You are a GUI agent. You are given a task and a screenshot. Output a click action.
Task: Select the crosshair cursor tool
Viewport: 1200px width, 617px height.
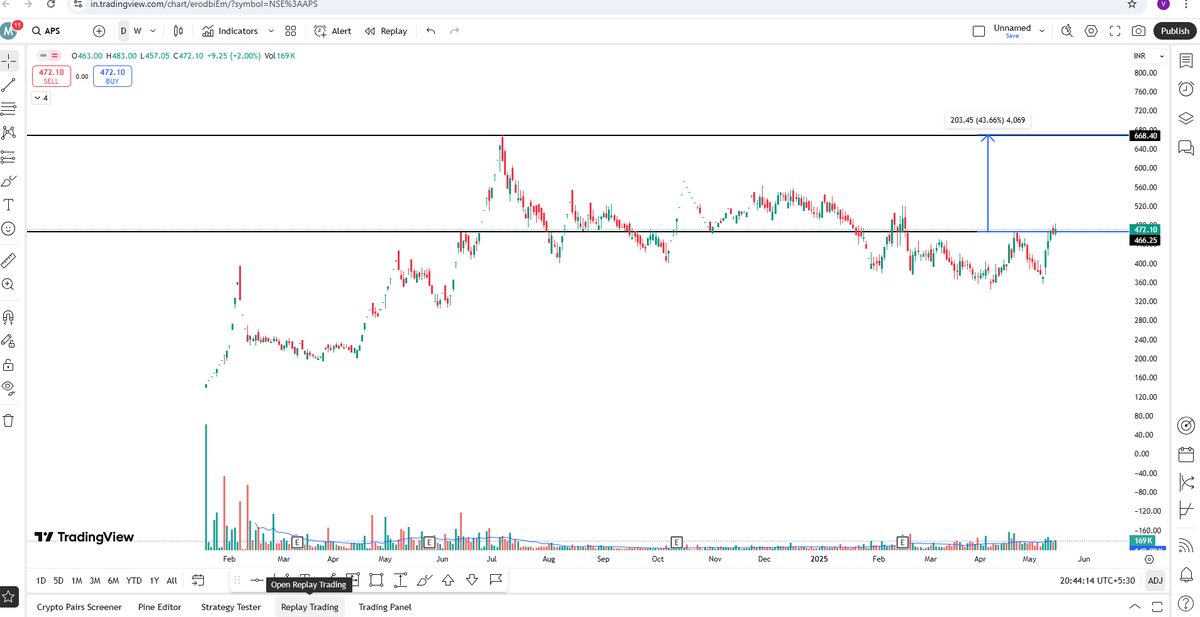tap(9, 62)
